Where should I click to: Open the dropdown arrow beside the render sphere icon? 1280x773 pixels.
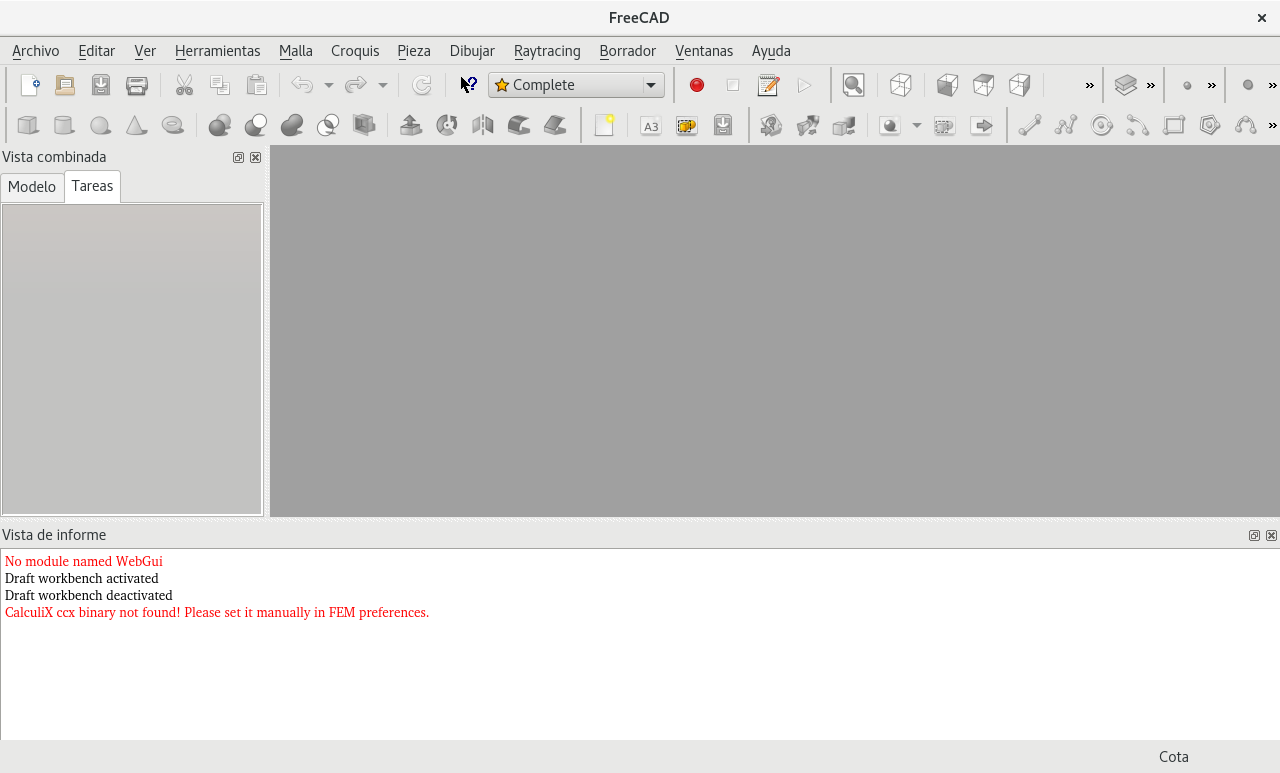(916, 125)
